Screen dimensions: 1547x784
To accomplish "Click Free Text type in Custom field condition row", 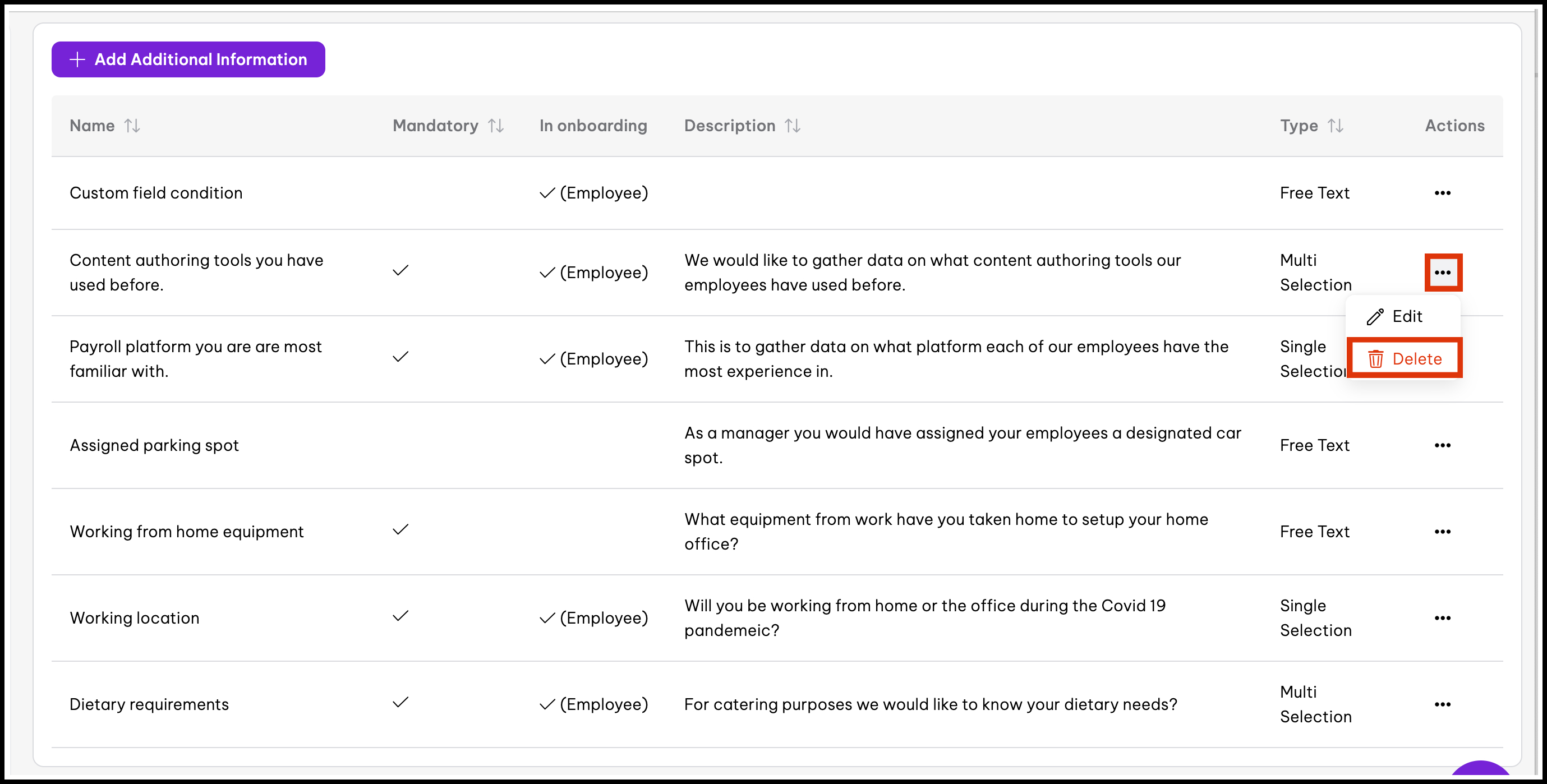I will point(1315,193).
